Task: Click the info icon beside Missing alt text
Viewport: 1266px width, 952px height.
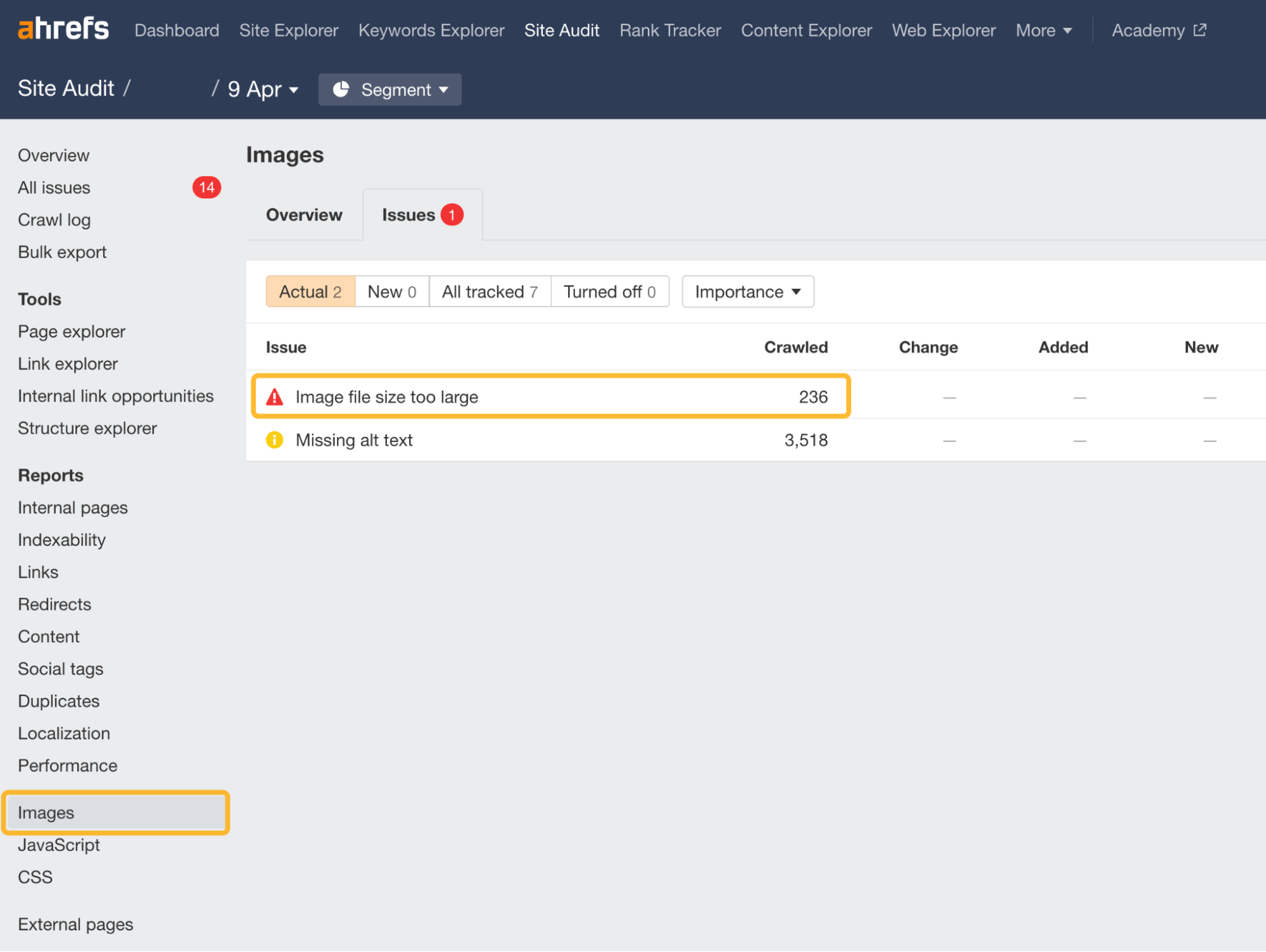Action: (274, 440)
